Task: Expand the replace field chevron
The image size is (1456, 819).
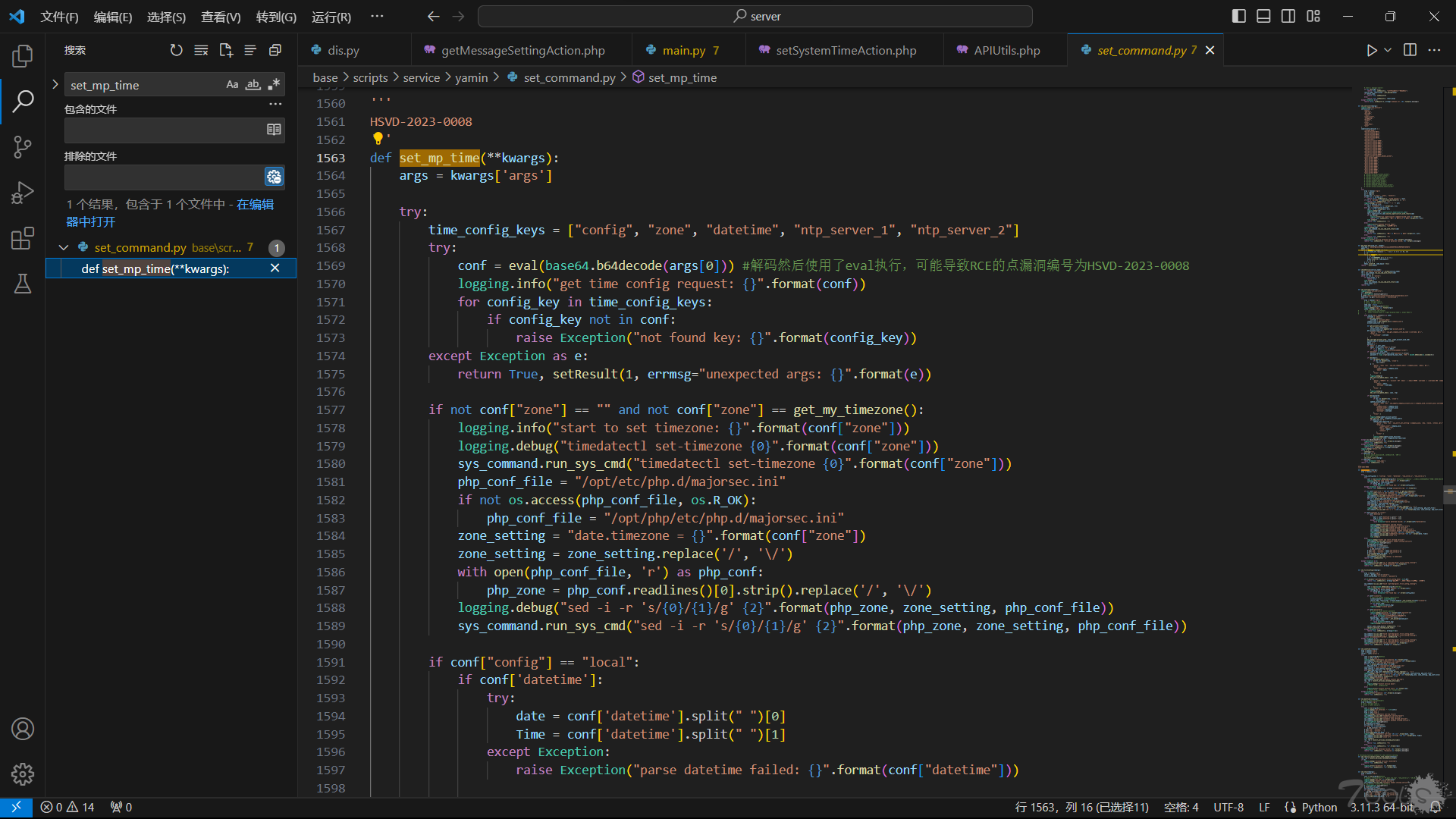Action: coord(55,85)
